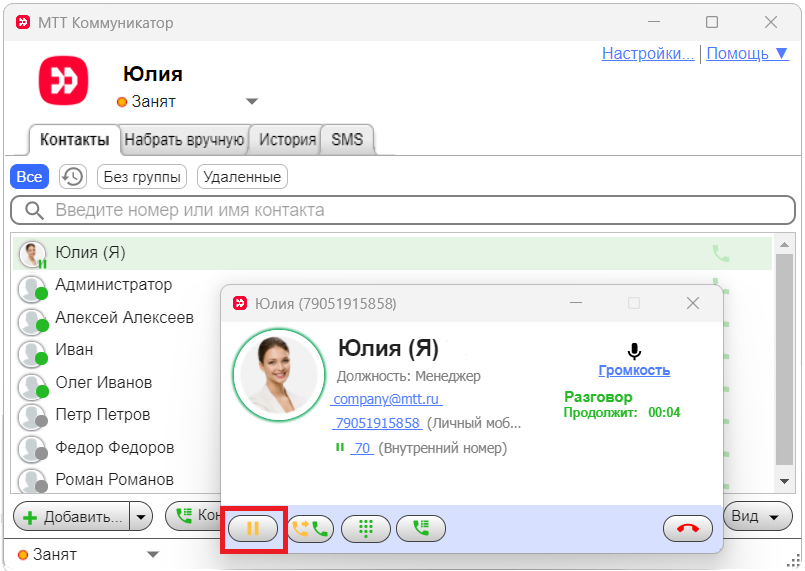Click the call transfer icon button
The height and width of the screenshot is (571, 805).
coord(311,528)
